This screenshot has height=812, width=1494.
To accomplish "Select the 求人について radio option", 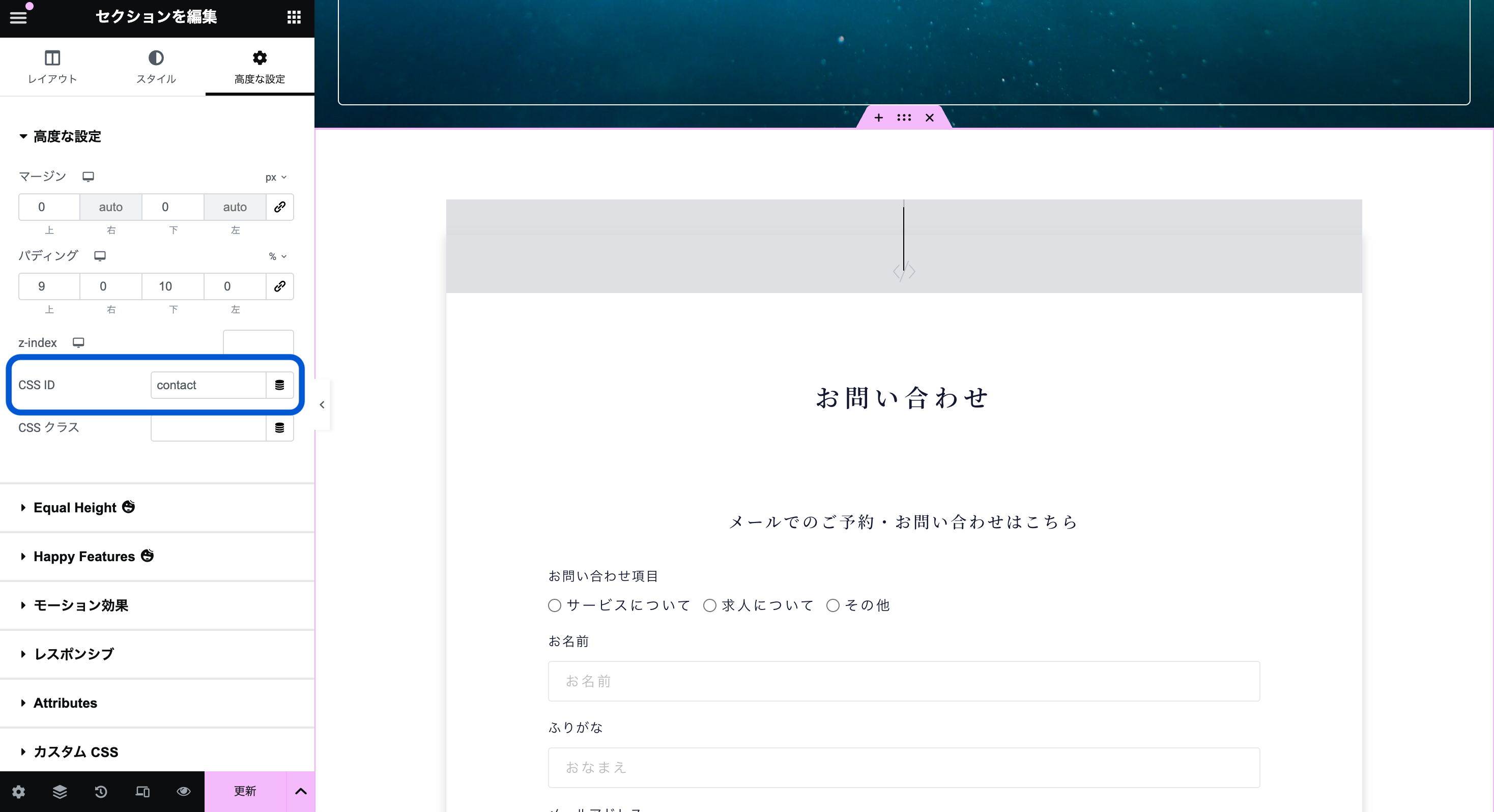I will [x=710, y=605].
